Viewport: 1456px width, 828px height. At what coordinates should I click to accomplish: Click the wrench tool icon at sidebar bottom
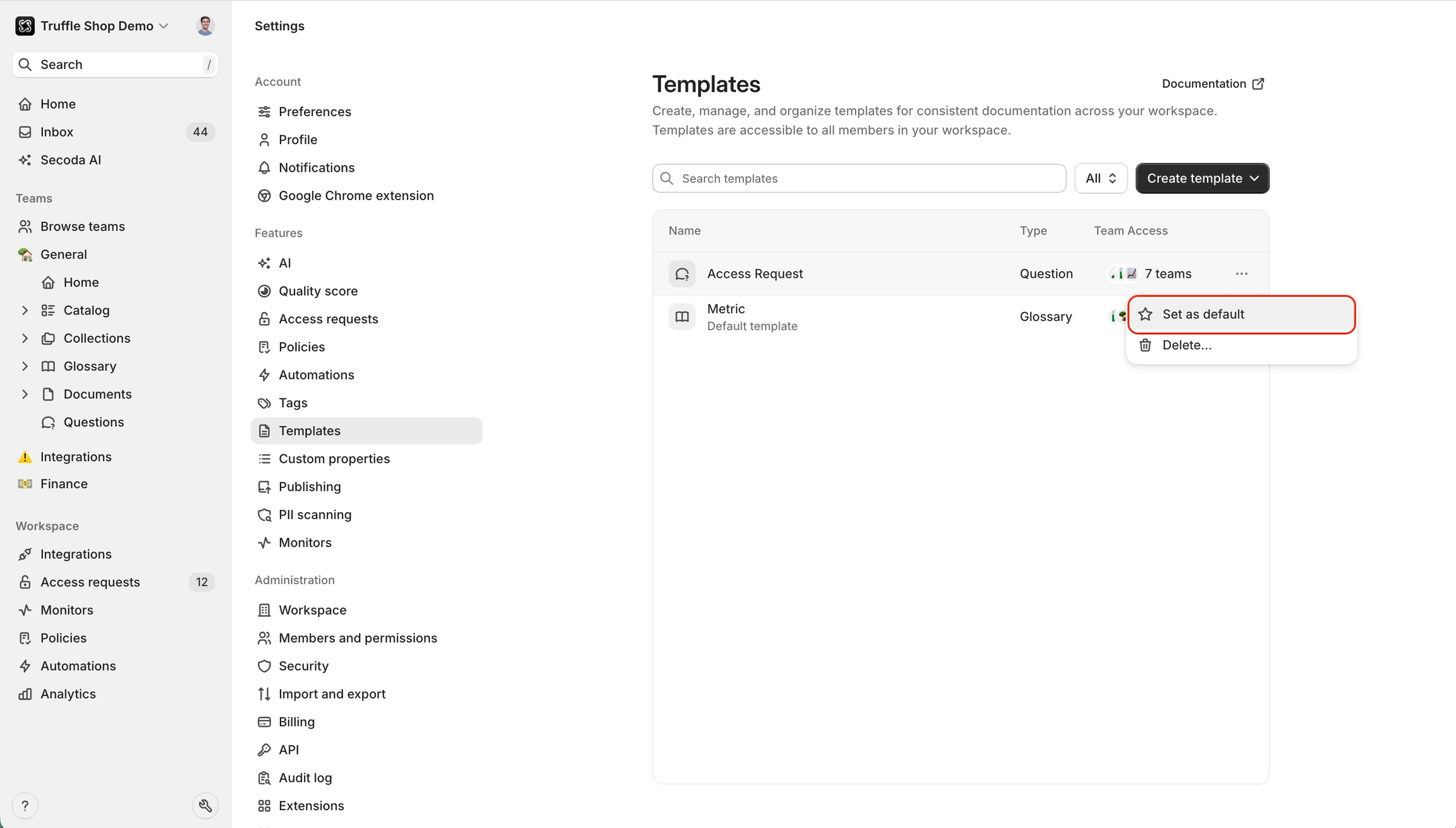(x=205, y=805)
